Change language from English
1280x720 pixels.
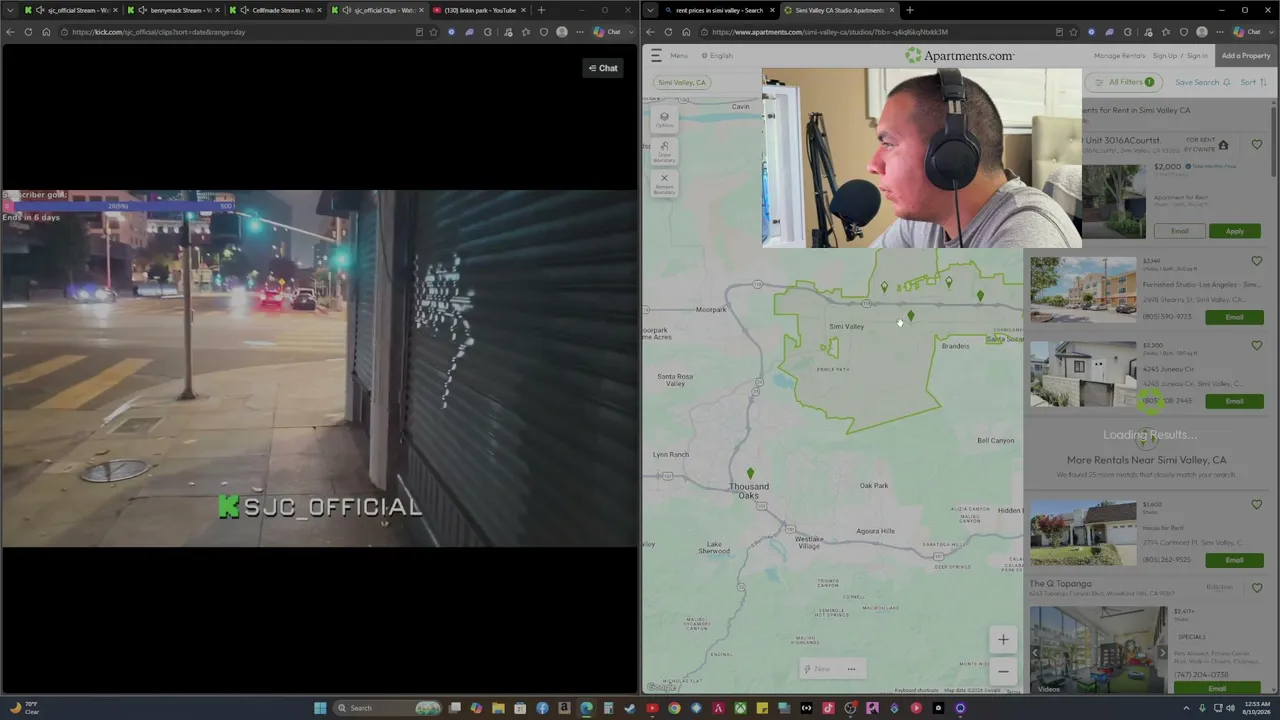(717, 55)
